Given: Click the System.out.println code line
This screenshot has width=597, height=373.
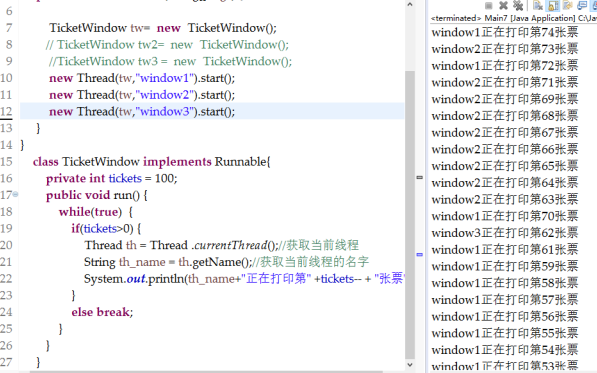Looking at the screenshot, I should pos(244,279).
